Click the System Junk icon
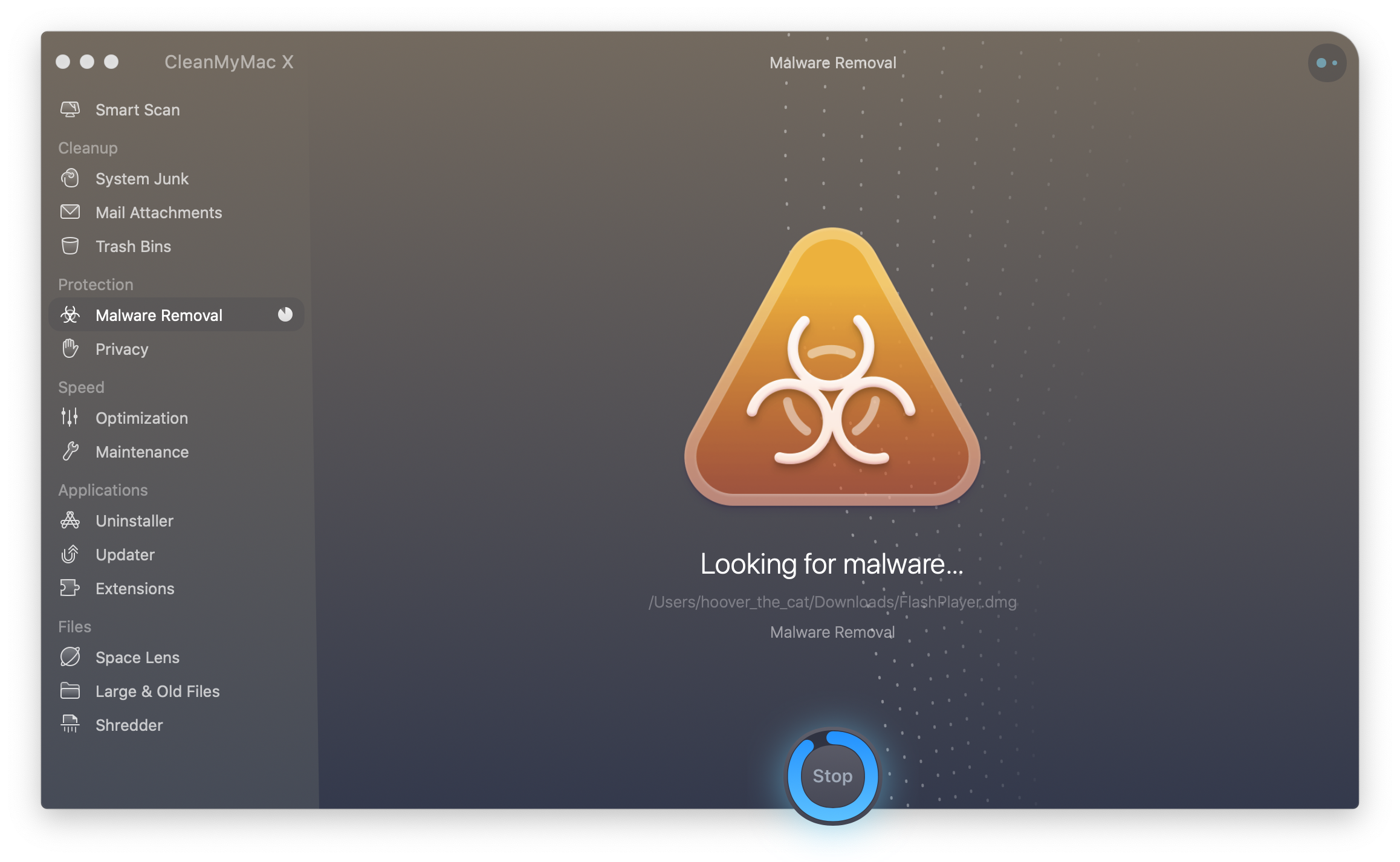1400x862 pixels. click(x=70, y=178)
